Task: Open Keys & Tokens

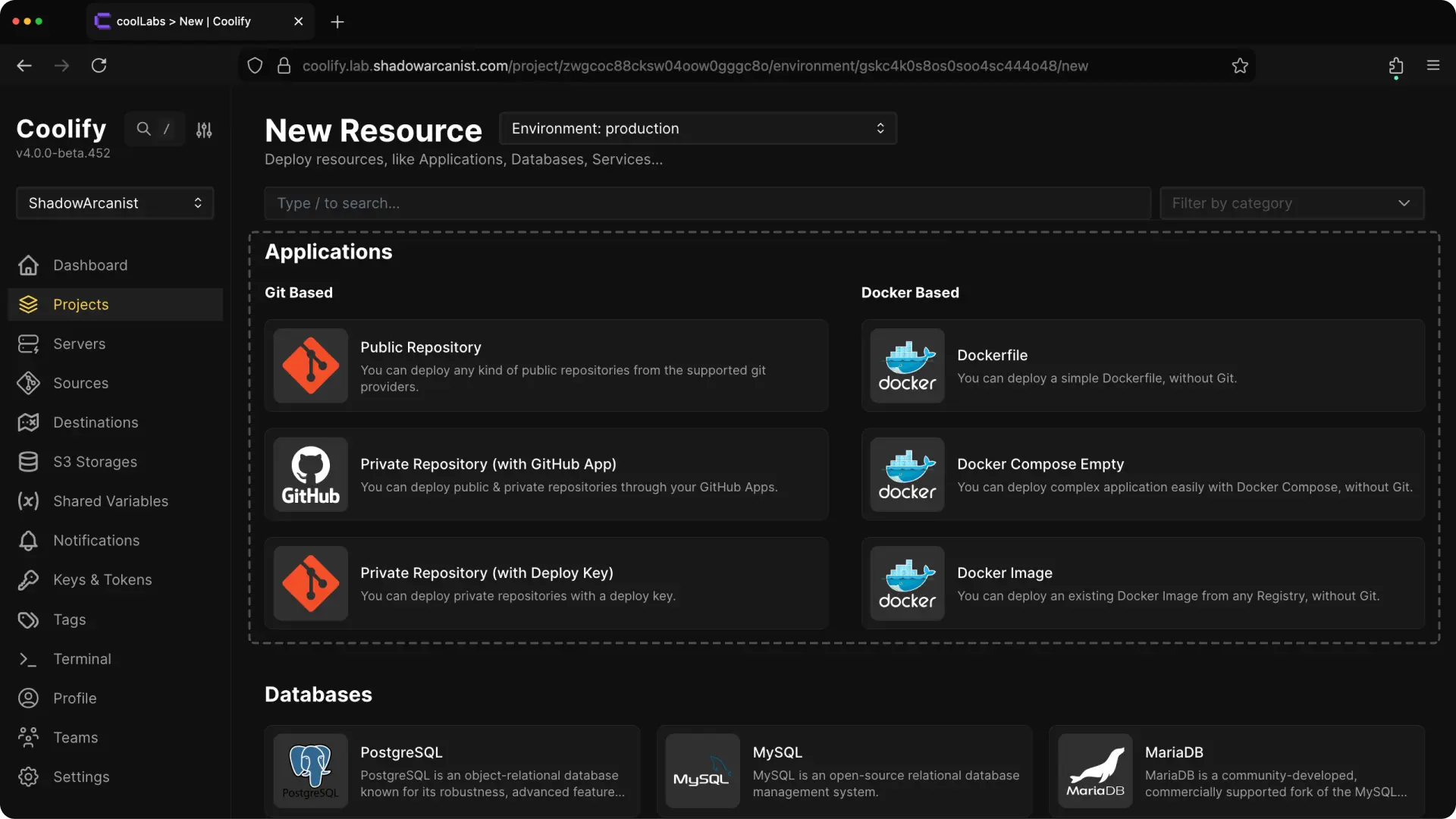Action: (102, 579)
